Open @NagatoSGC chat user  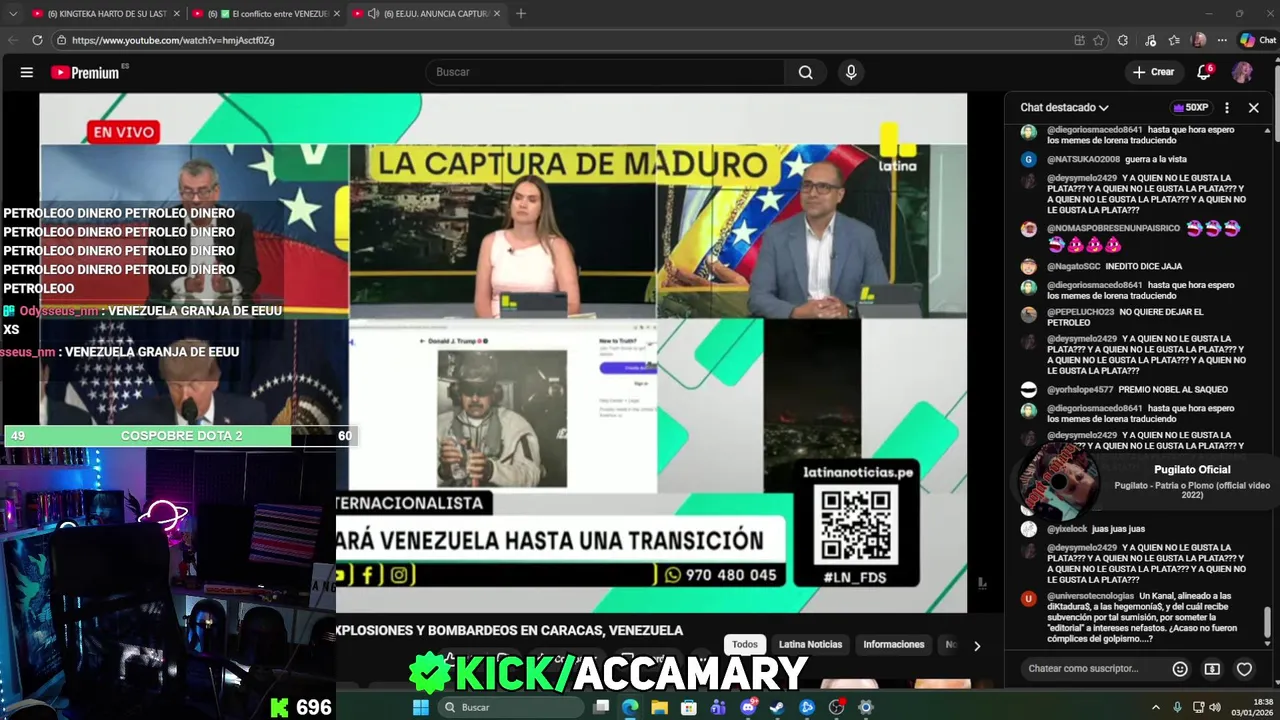[x=1072, y=266]
